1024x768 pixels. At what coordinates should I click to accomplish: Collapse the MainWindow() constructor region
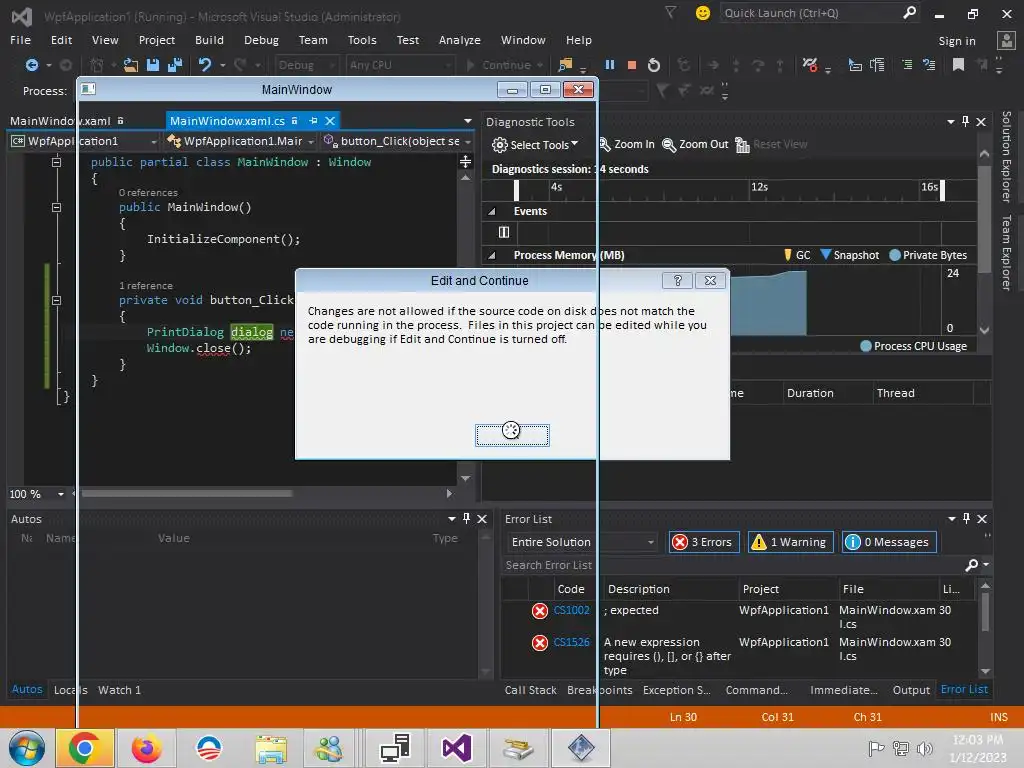click(x=56, y=207)
